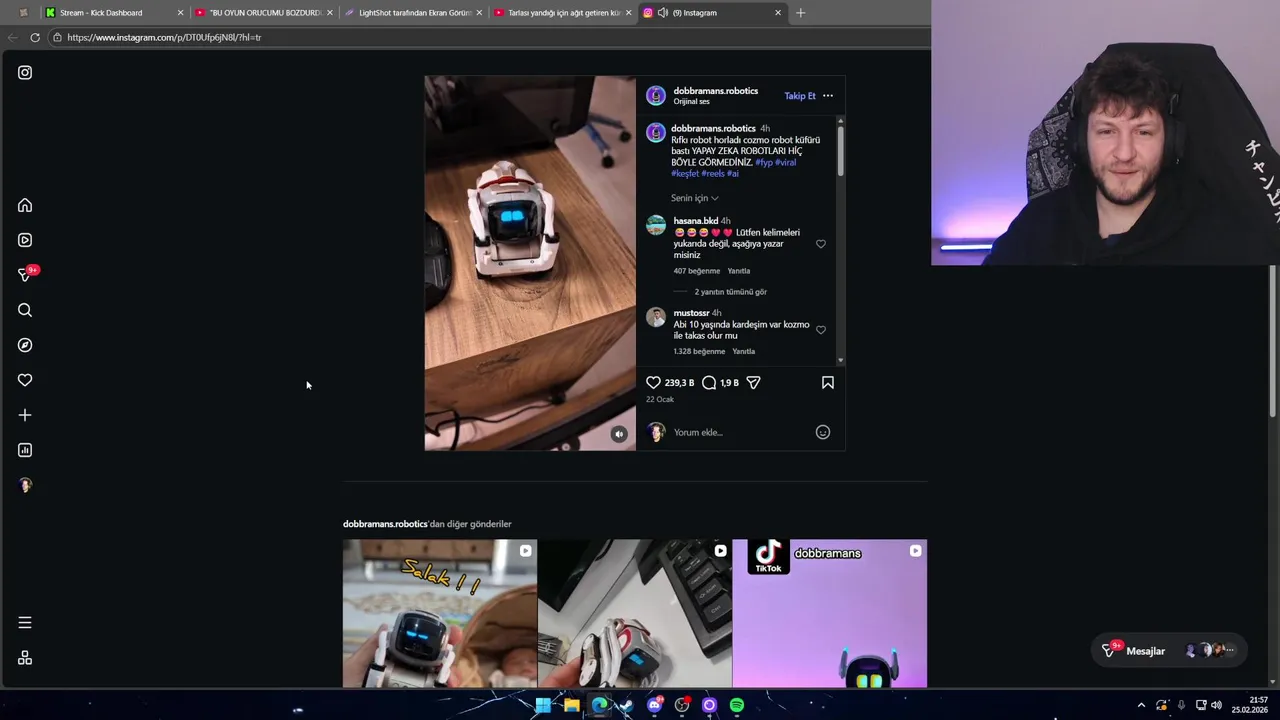
Task: Switch to 'Stream - Kick Dashboard' tab
Action: pos(113,13)
